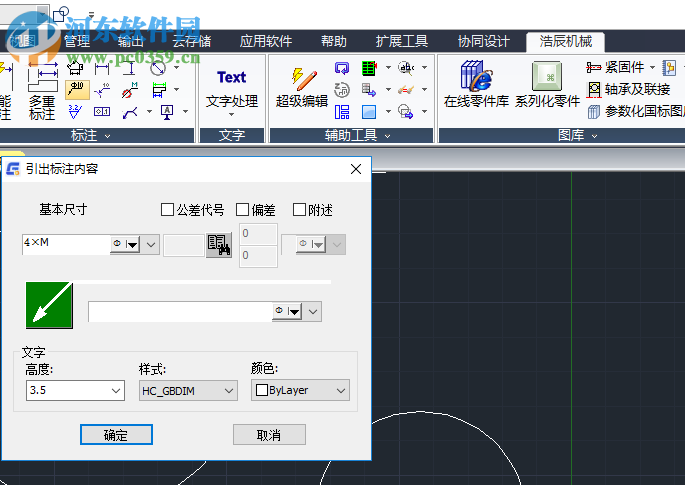
Task: Select the vertical dimension I-beam icon
Action: click(129, 68)
